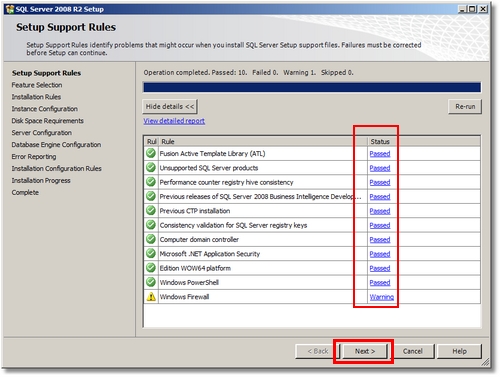Open Passed status for Microsoft .NET Application Security
500x377 pixels.
click(380, 254)
